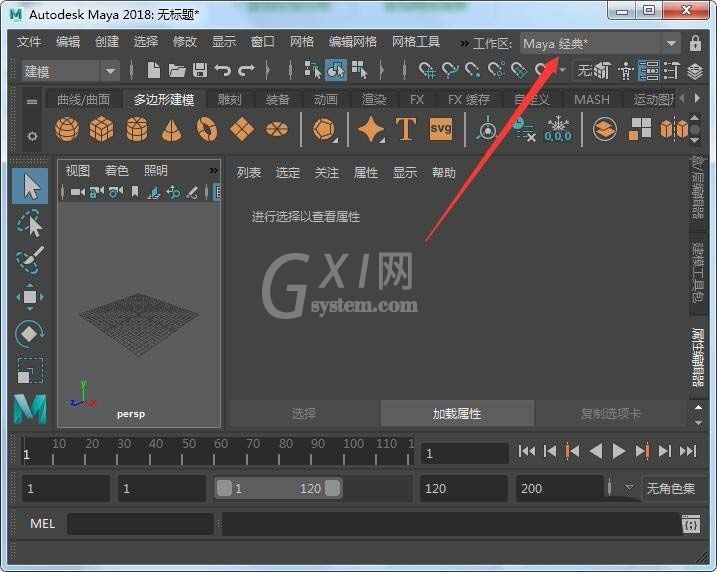Show next shelf tabs right arrow
This screenshot has height=572, width=717.
pyautogui.click(x=697, y=98)
